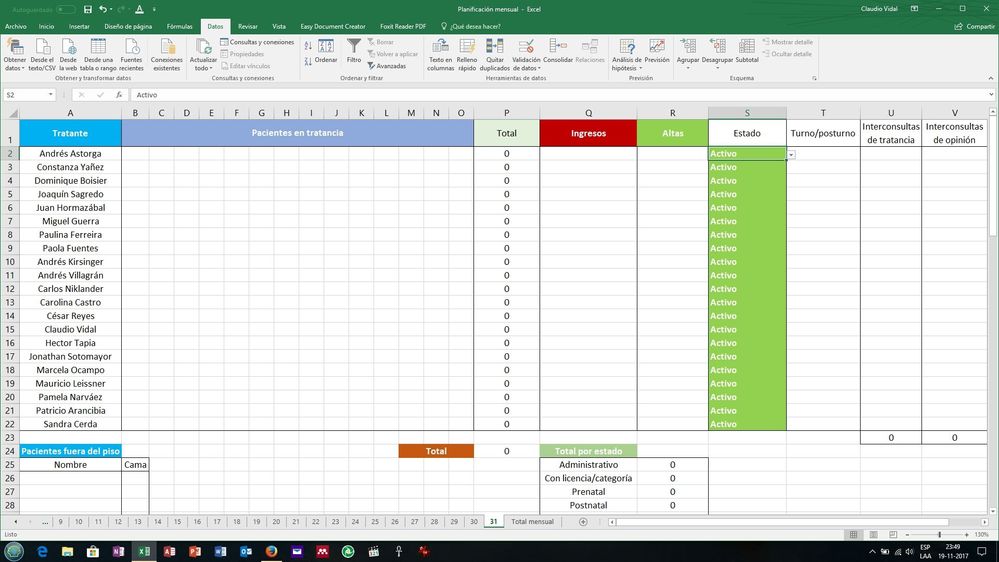This screenshot has width=999, height=562.
Task: Toggle the Filtro funnel icon
Action: pos(354,50)
